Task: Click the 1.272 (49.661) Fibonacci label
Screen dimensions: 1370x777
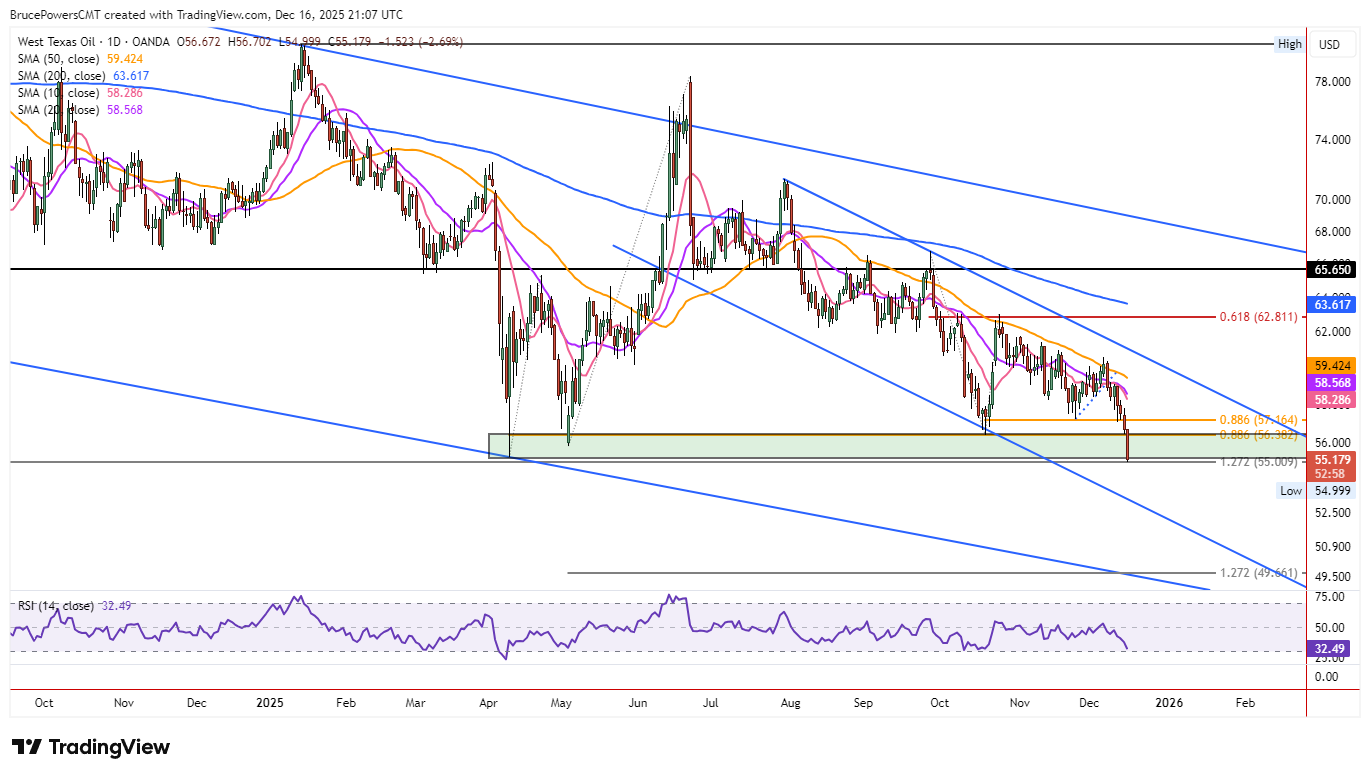Action: click(1258, 573)
